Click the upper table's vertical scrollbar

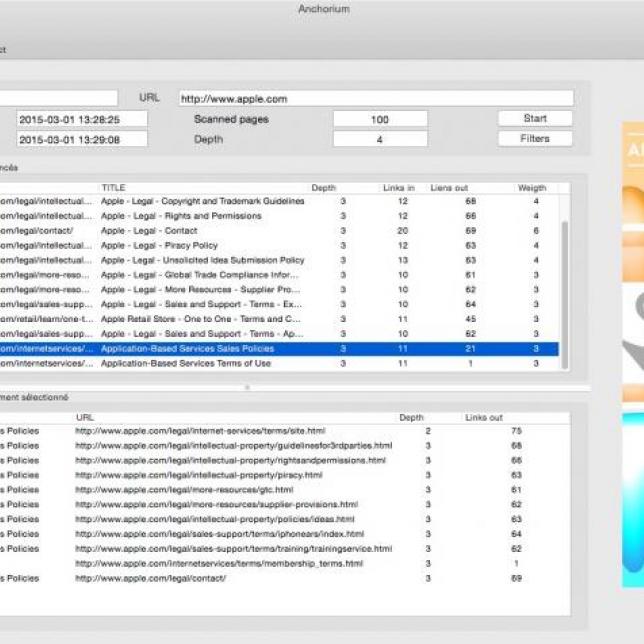tap(565, 290)
